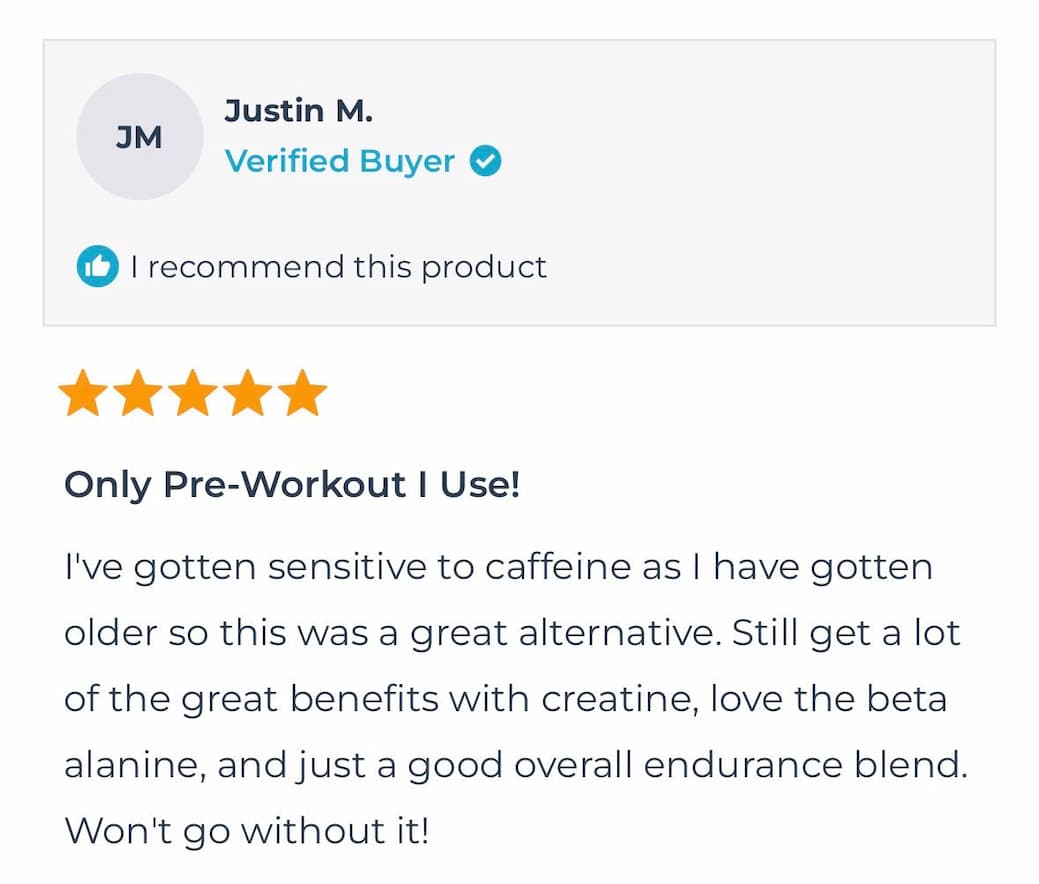The width and height of the screenshot is (1039, 884).
Task: Click the blue Verified Buyer checkmark badge
Action: [x=484, y=159]
